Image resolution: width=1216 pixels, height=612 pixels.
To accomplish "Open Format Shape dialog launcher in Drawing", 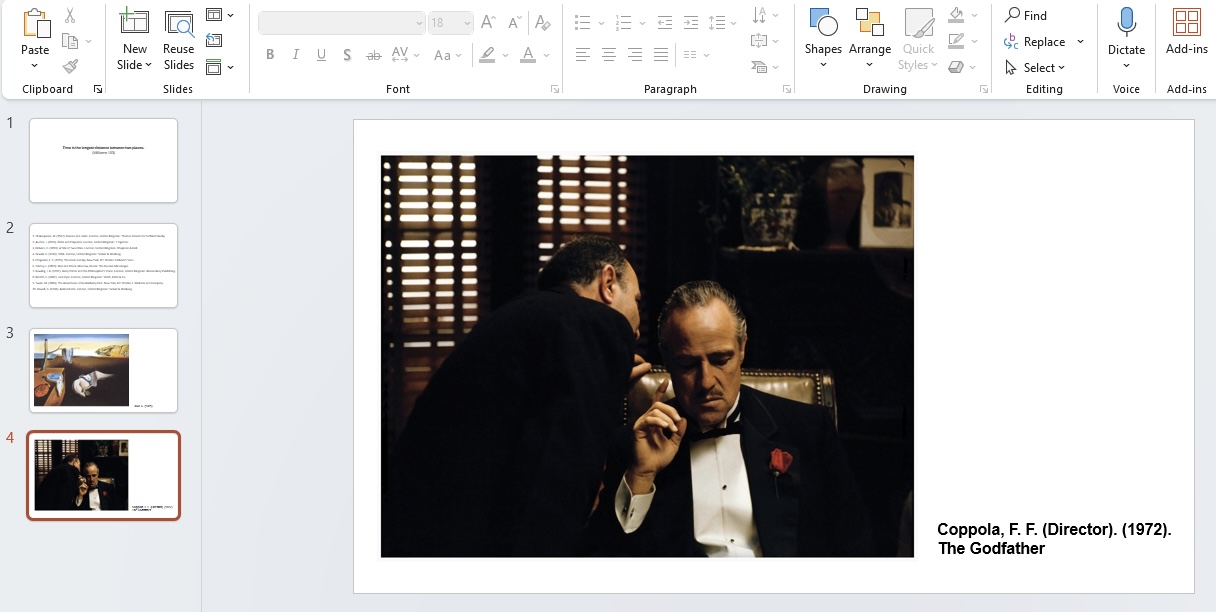I will (982, 89).
